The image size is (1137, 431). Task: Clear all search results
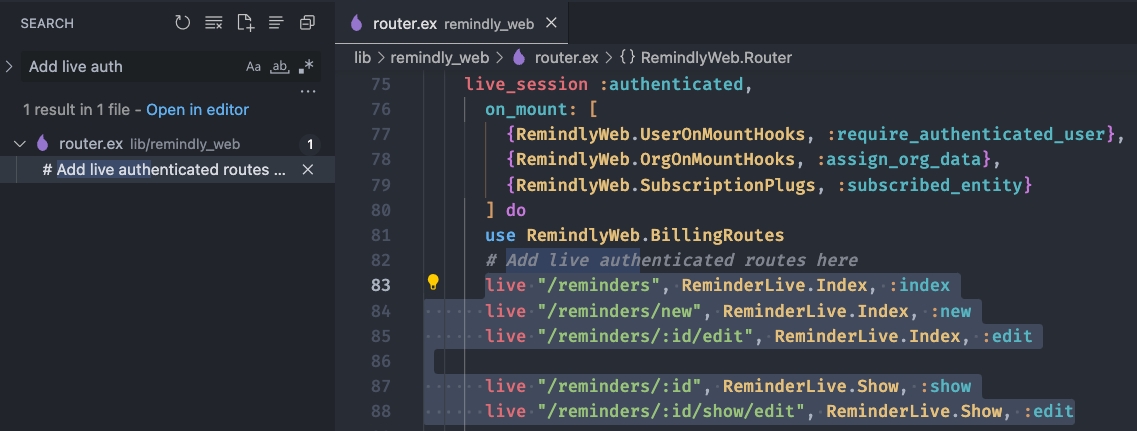[213, 23]
